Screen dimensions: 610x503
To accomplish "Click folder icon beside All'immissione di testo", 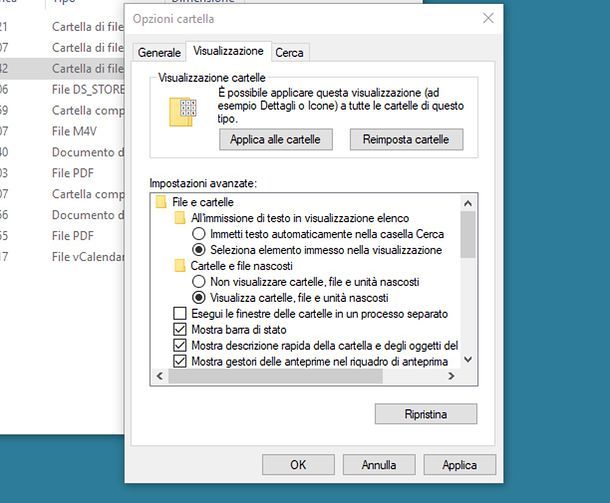I will (180, 218).
